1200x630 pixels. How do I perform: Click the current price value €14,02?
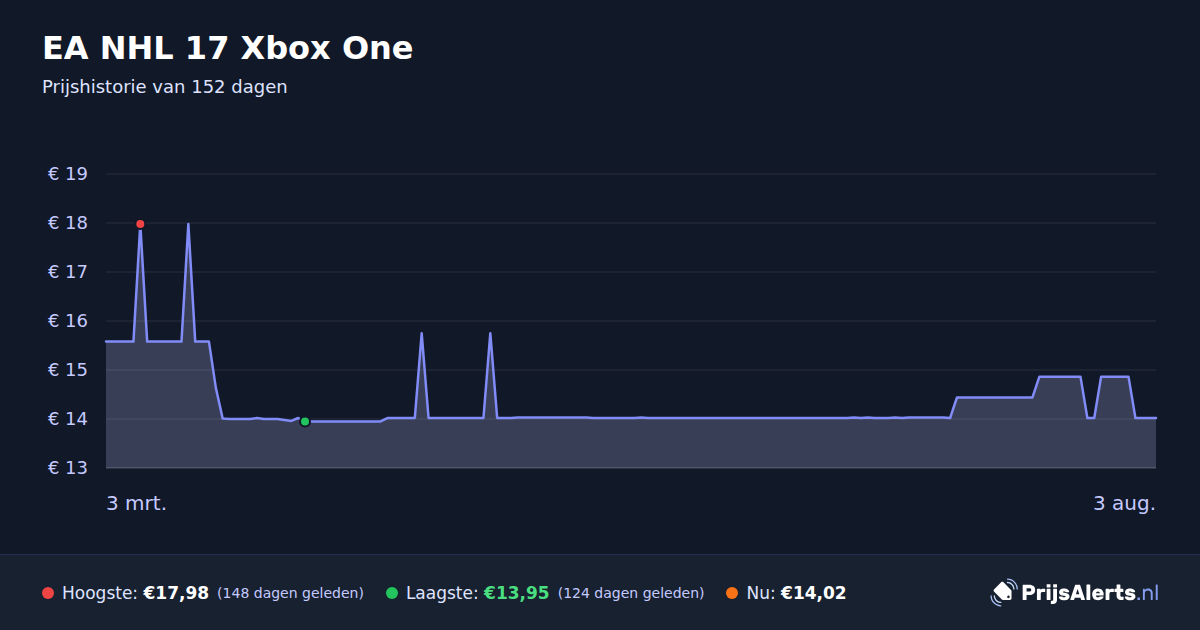tap(813, 593)
